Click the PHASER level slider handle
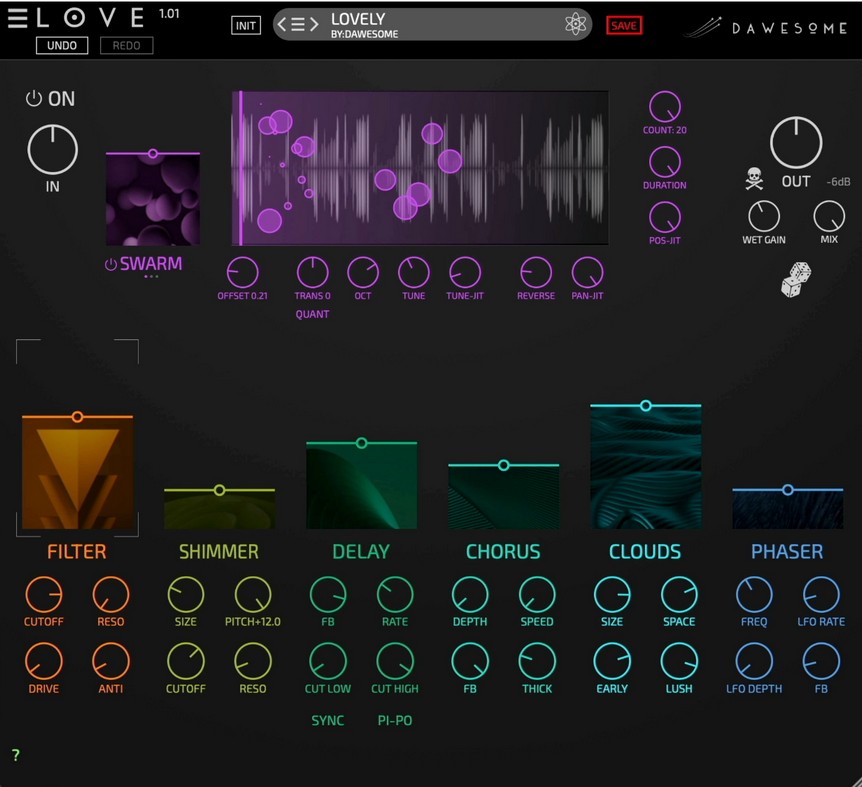Viewport: 862px width, 787px height. coord(788,490)
